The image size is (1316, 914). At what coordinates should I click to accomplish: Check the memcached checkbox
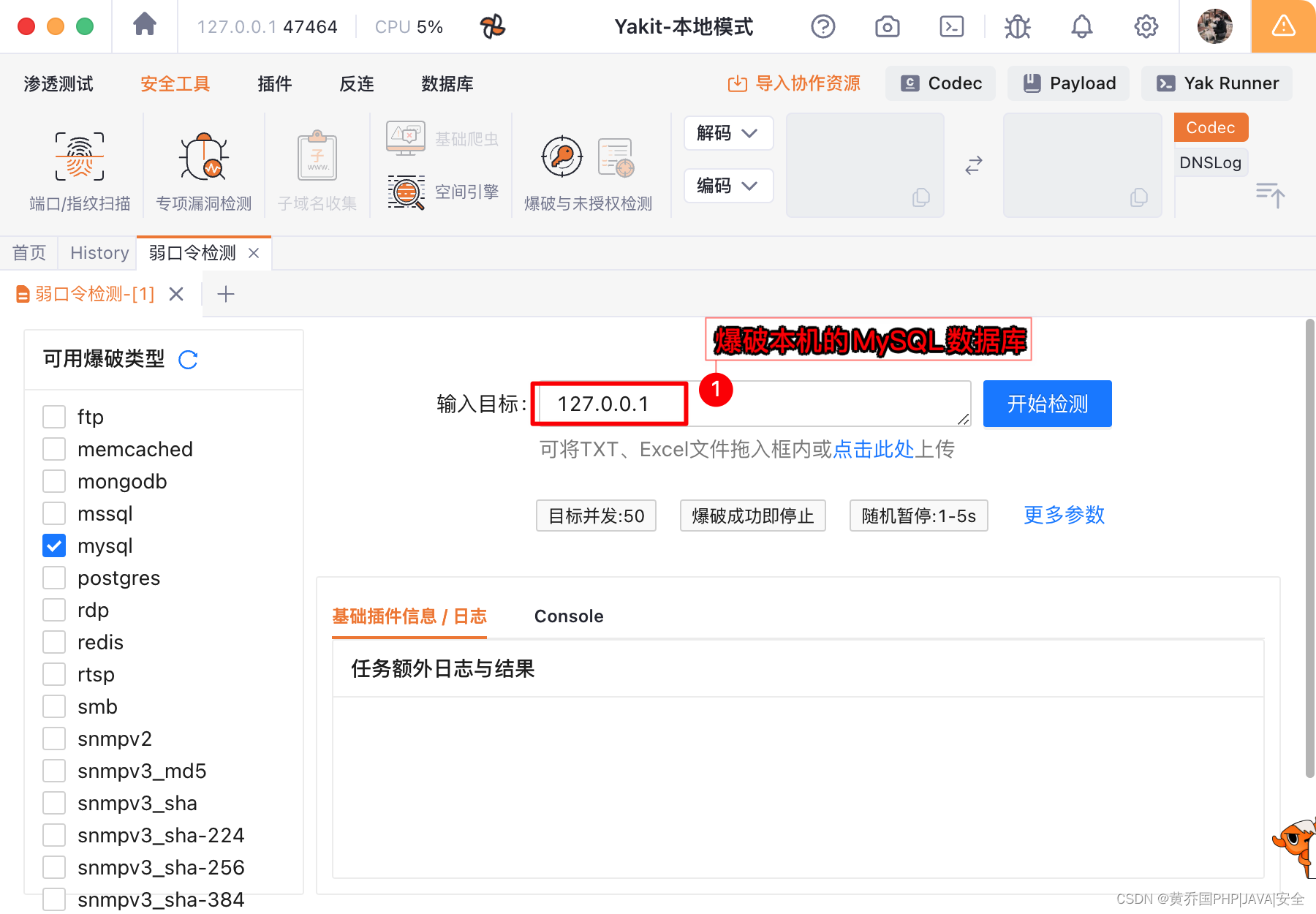point(54,449)
